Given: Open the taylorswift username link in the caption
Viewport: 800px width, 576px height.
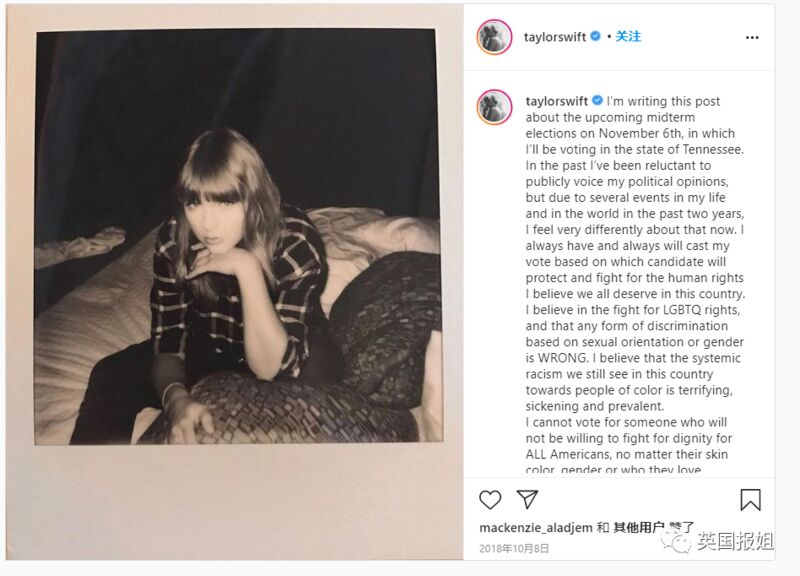Looking at the screenshot, I should (x=557, y=101).
